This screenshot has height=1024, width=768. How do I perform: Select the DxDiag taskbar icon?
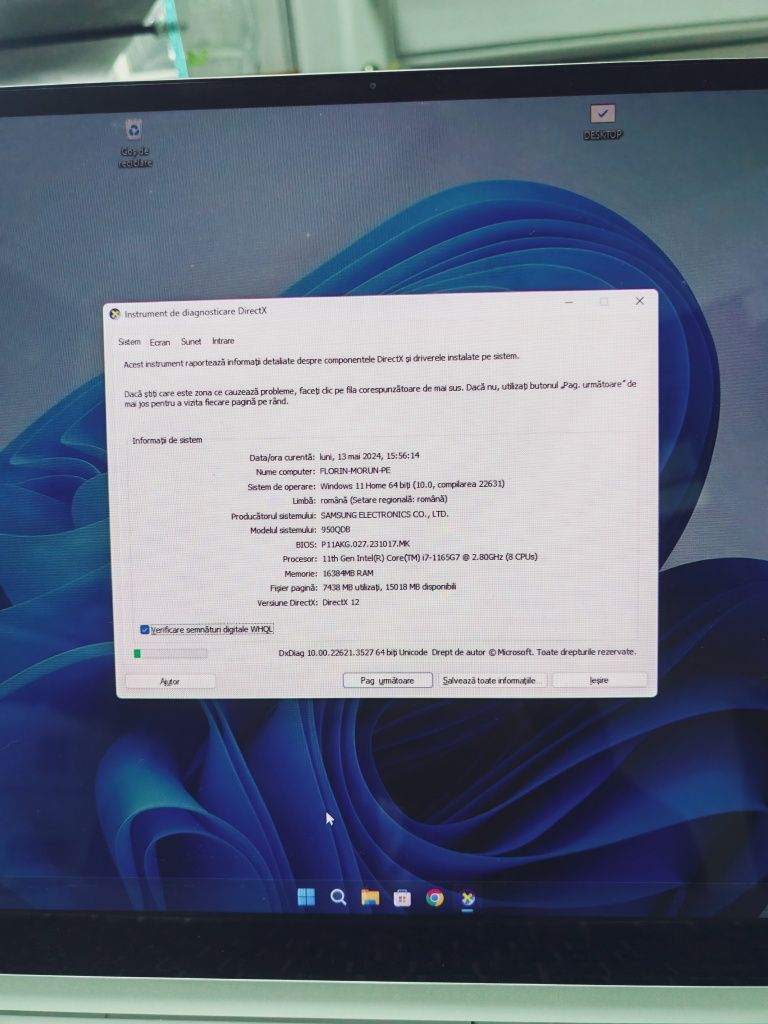click(467, 899)
